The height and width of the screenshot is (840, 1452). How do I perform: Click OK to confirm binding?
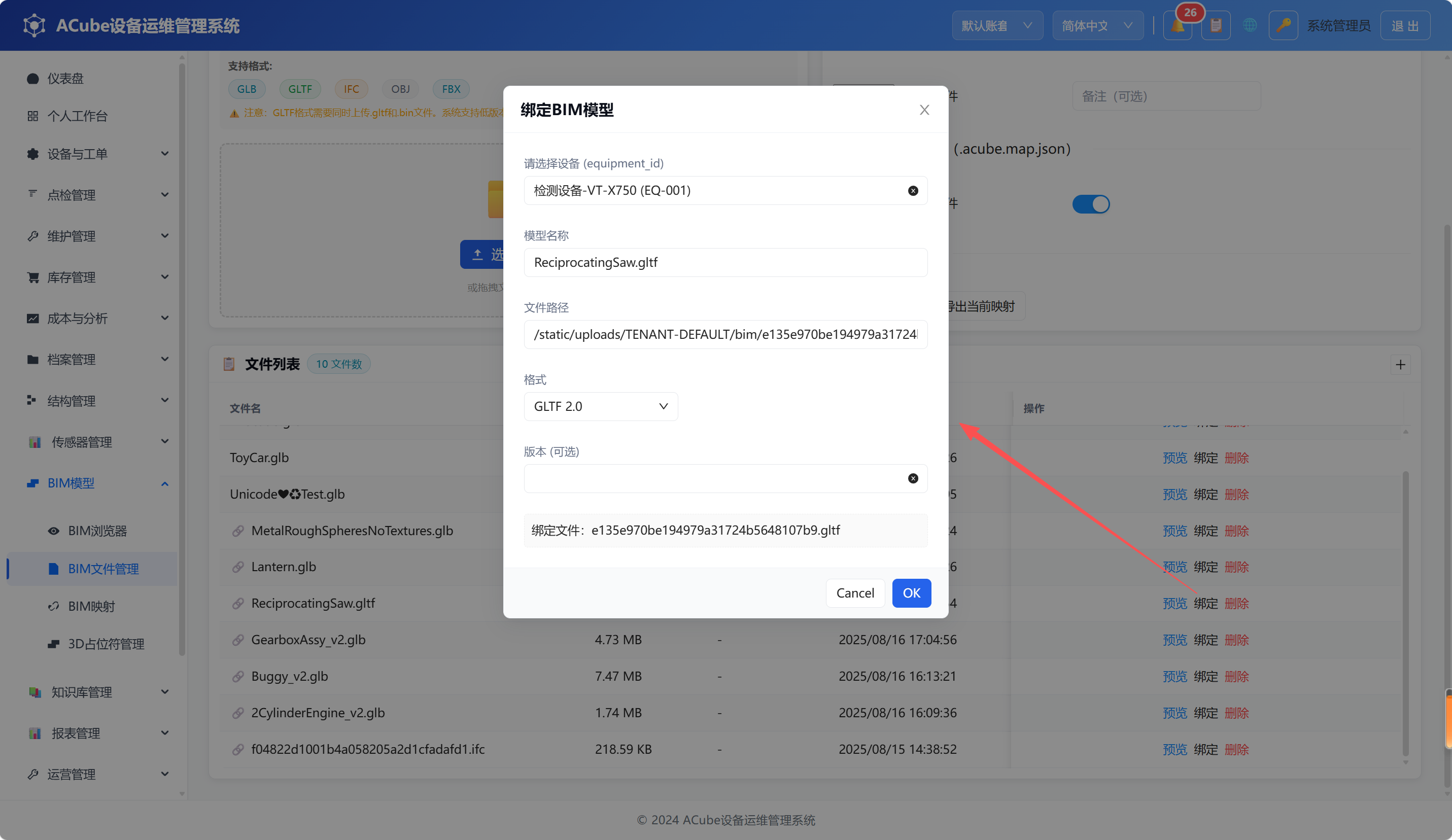911,593
